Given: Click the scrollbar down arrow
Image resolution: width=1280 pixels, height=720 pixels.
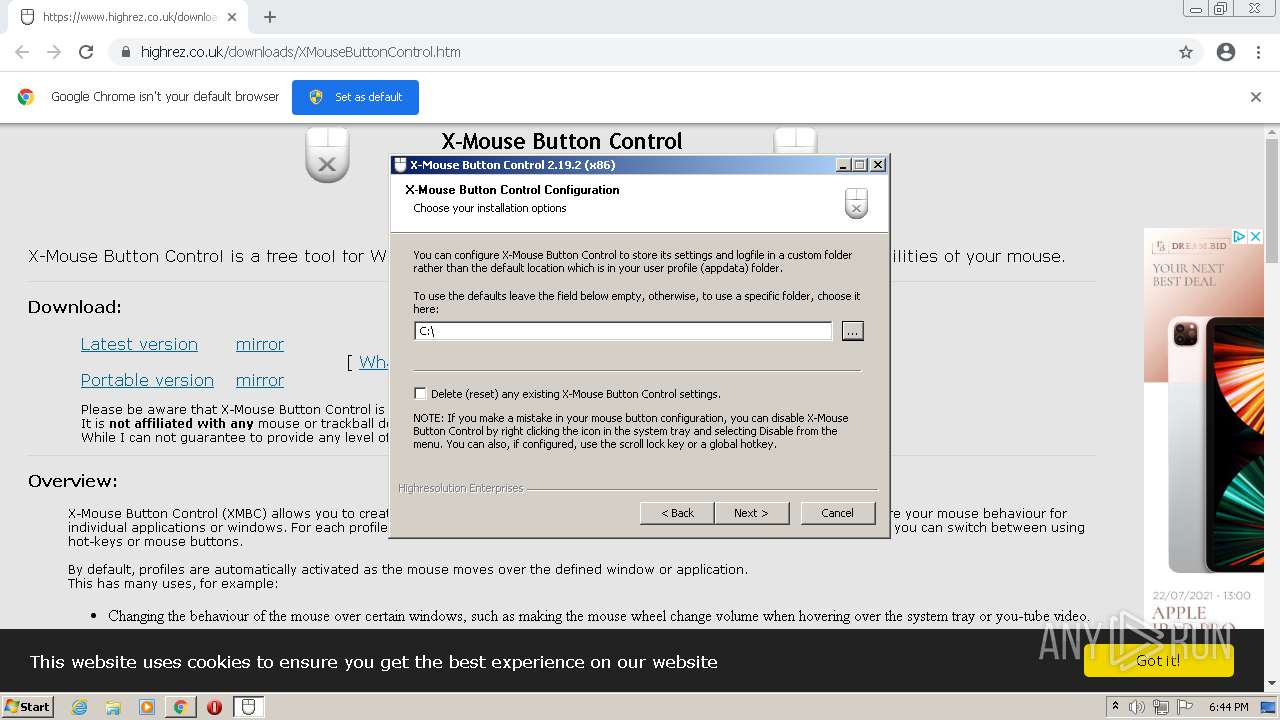Looking at the screenshot, I should click(1272, 683).
